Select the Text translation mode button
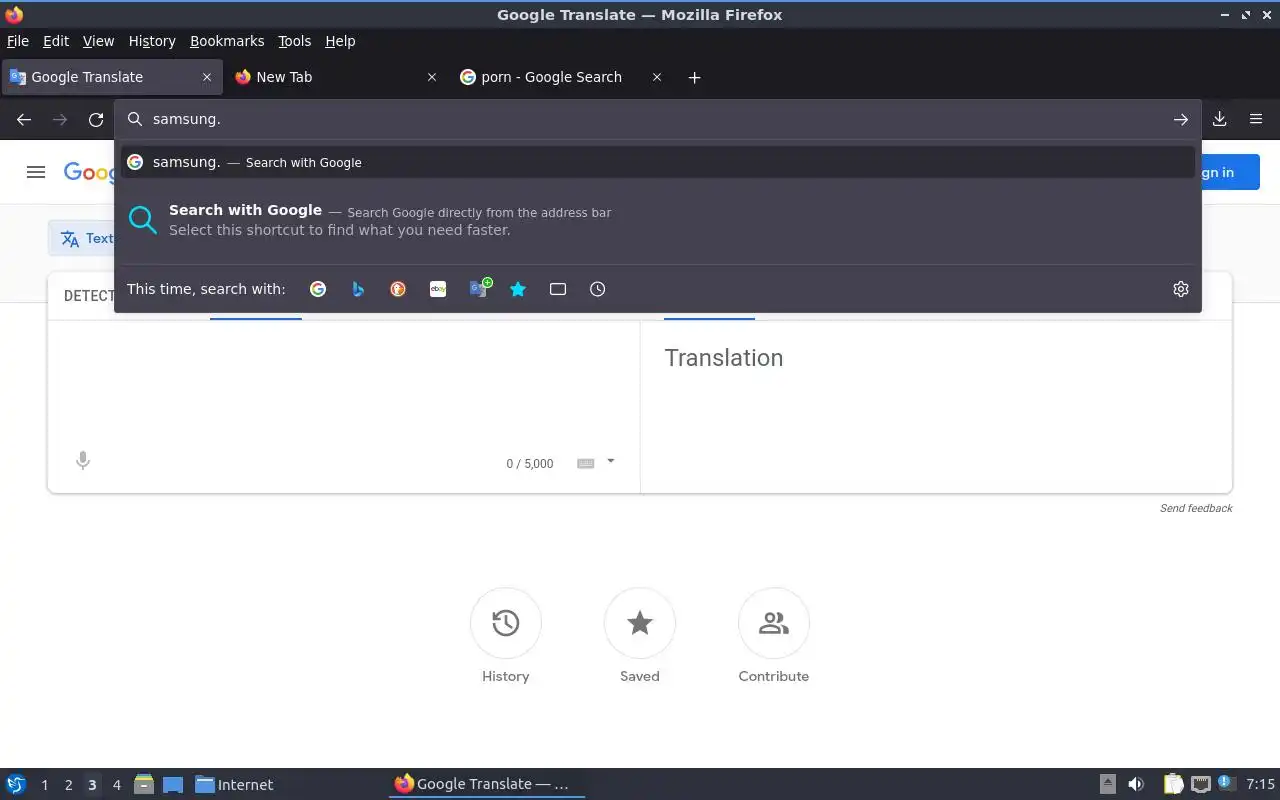1280x800 pixels. click(x=86, y=238)
